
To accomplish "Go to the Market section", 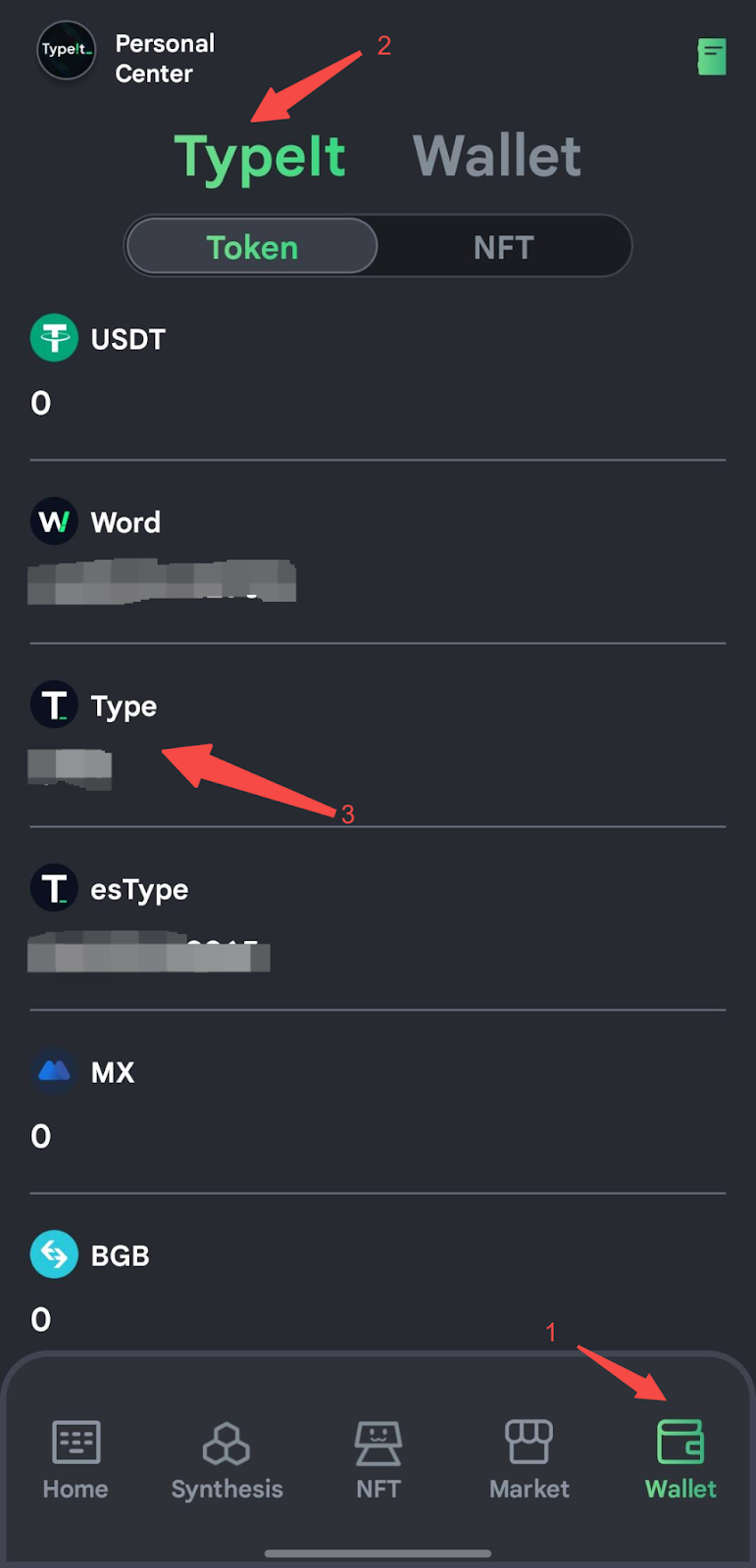I will (529, 1458).
